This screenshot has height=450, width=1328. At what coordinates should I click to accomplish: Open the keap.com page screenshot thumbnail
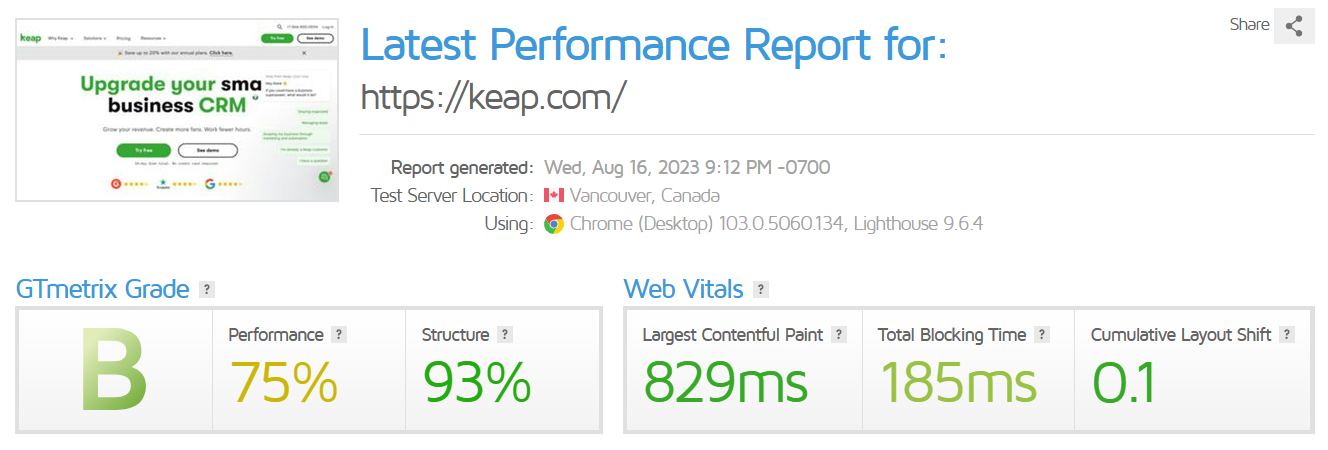click(x=177, y=108)
